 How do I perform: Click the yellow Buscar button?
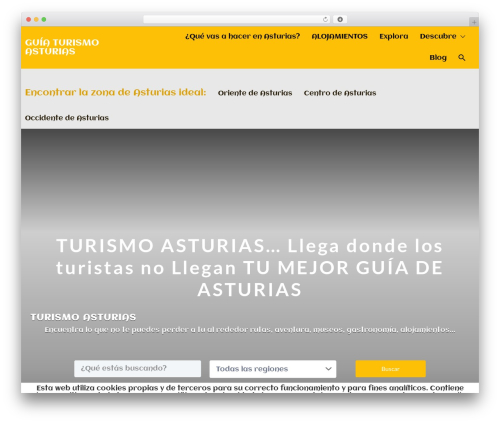point(390,369)
